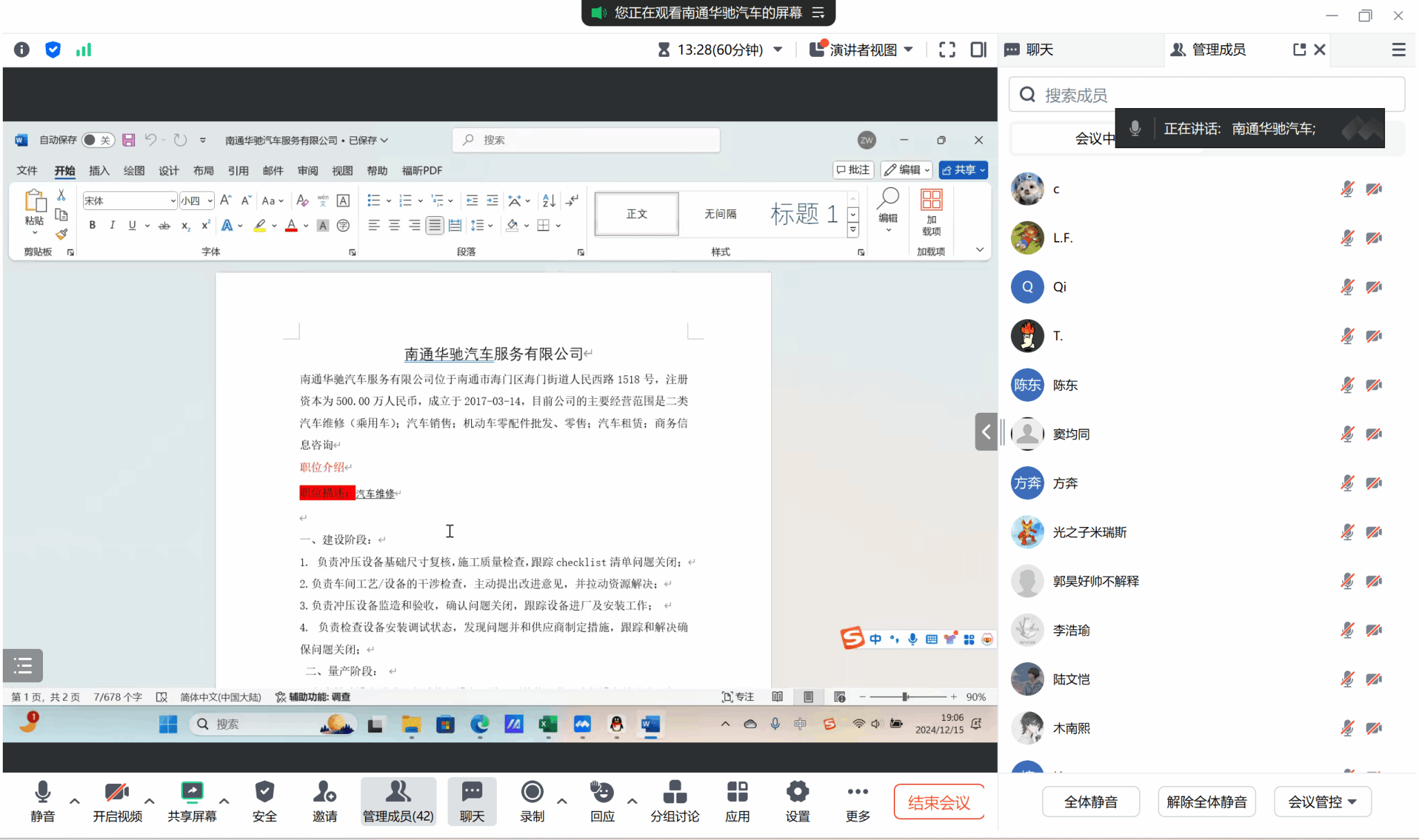Pop out the member panel

click(1299, 50)
